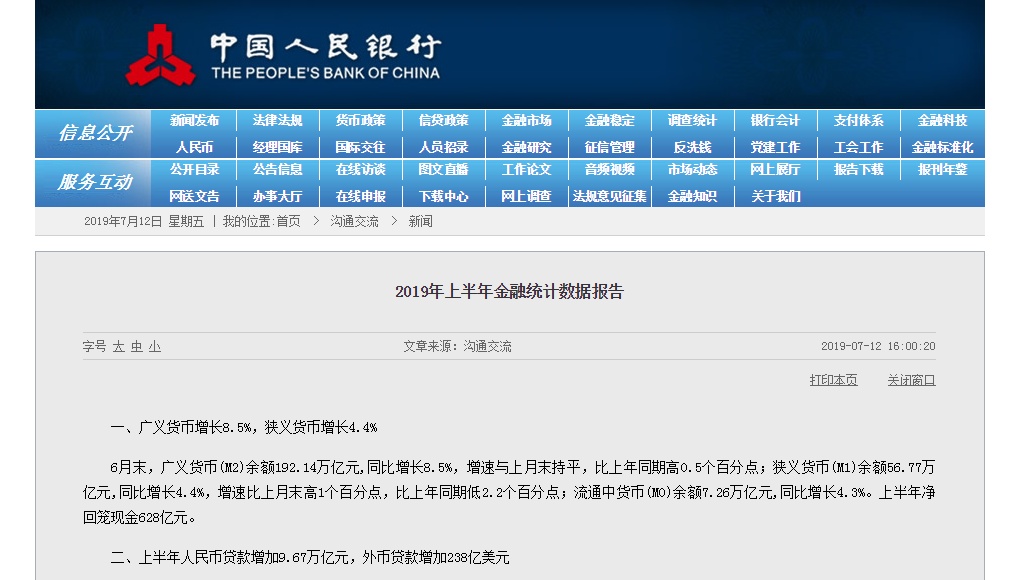The image size is (1022, 580).
Task: Select the 反洗钱 menu item
Action: click(692, 147)
